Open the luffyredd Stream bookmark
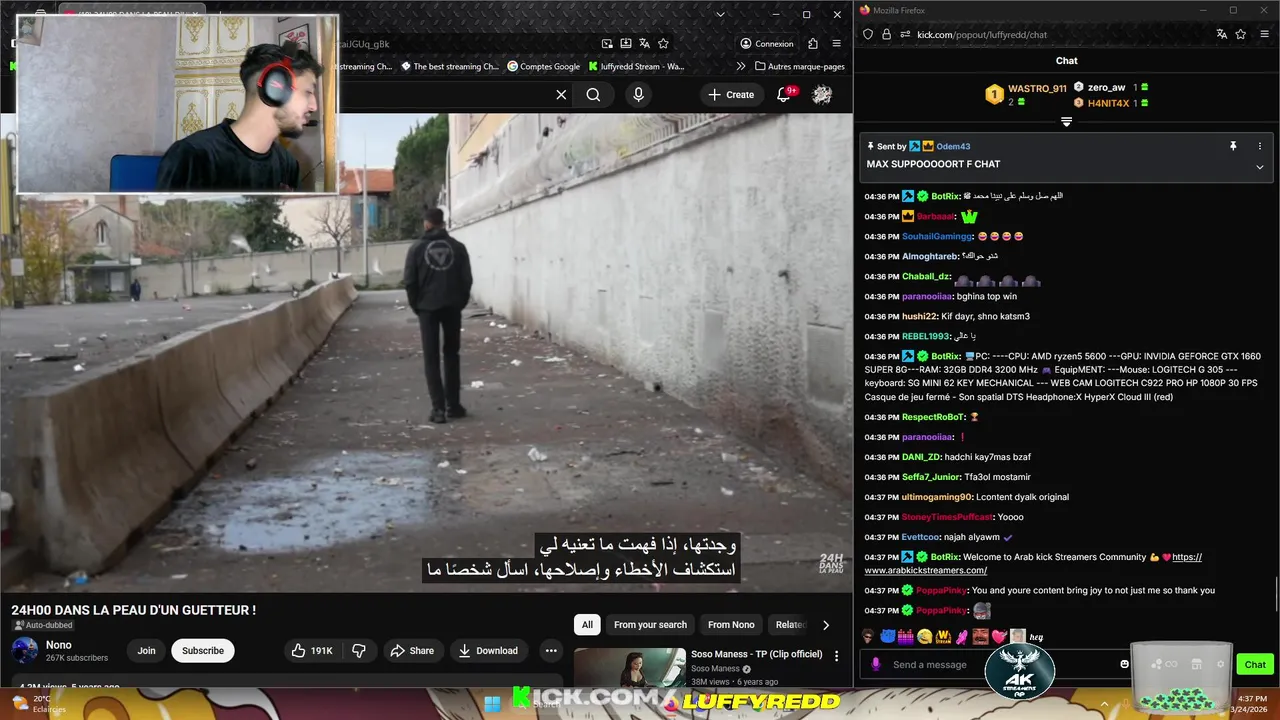The height and width of the screenshot is (720, 1280). 636,67
